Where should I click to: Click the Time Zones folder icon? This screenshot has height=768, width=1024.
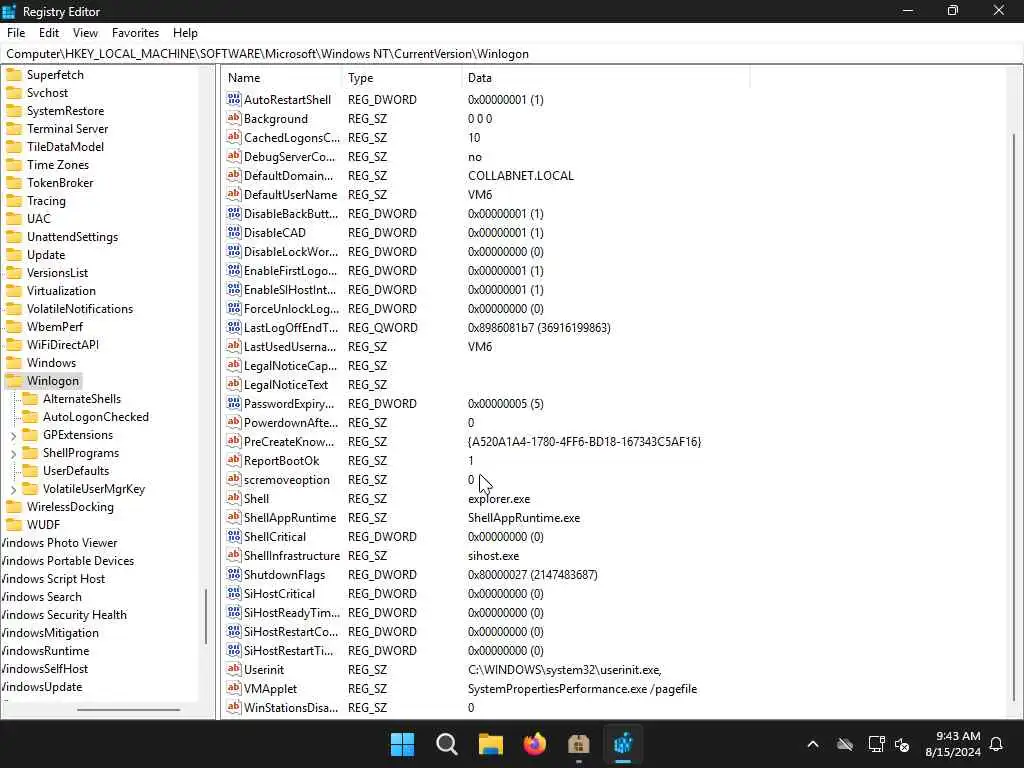[x=14, y=165]
